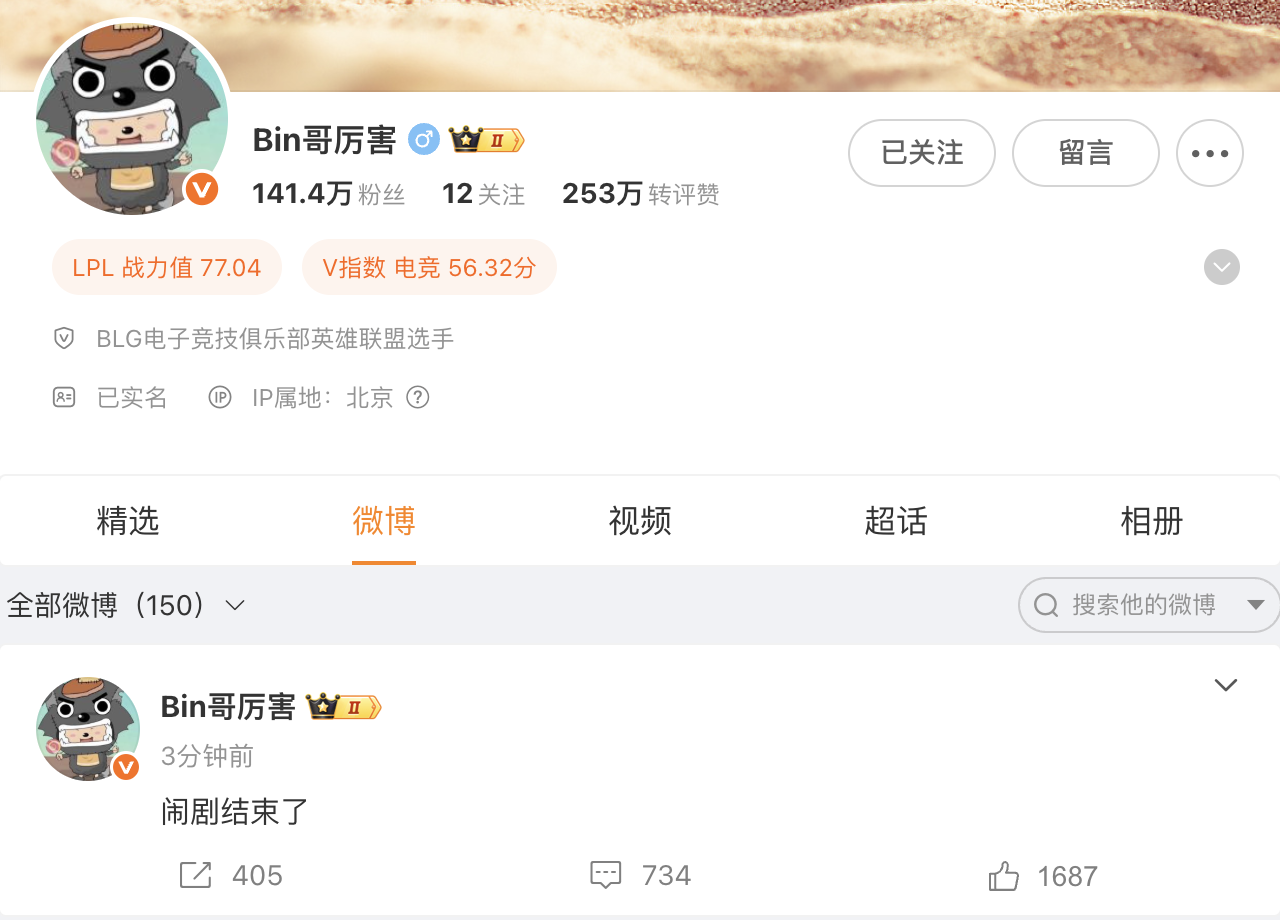This screenshot has height=920, width=1280.
Task: Open the large profile avatar picture
Action: click(134, 118)
